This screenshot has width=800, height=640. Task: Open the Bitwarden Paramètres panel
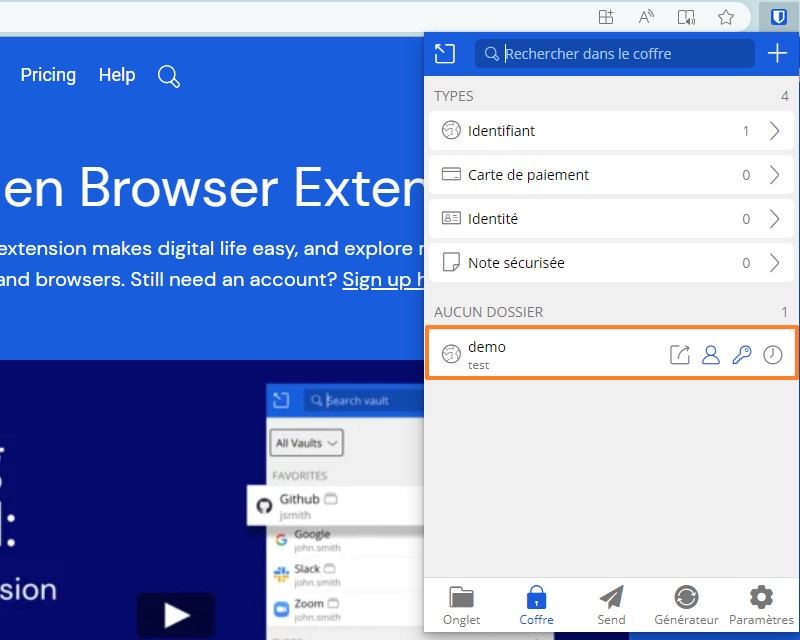click(x=761, y=605)
